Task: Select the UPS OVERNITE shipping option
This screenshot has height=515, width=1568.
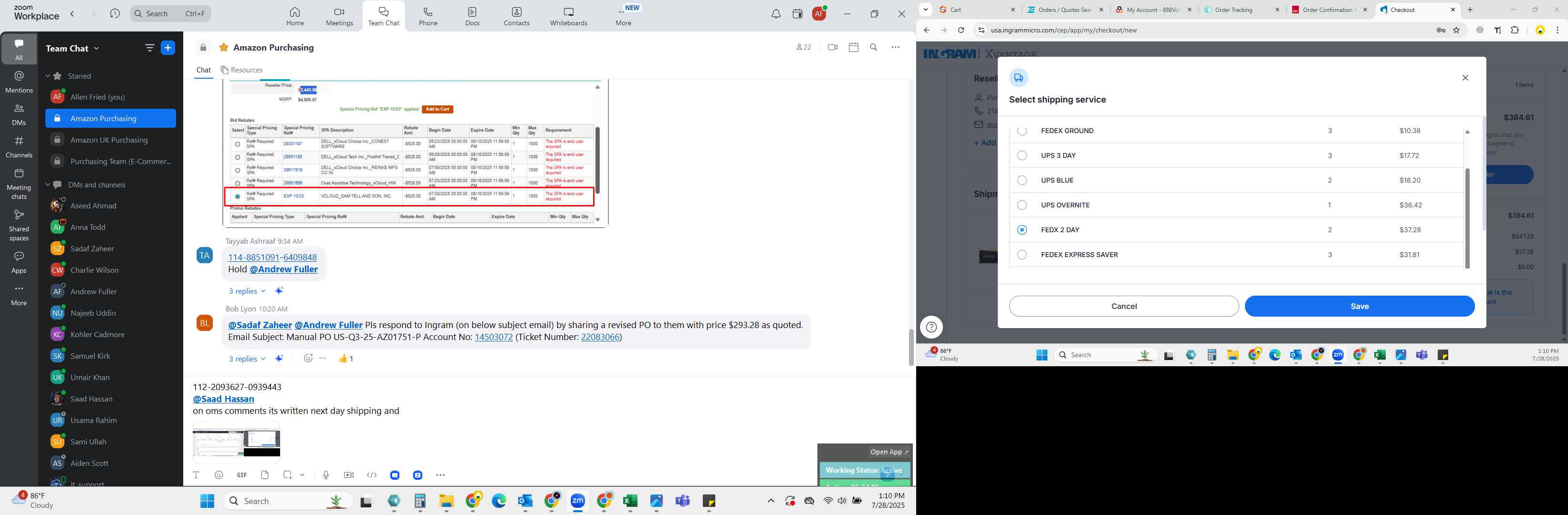Action: tap(1022, 205)
